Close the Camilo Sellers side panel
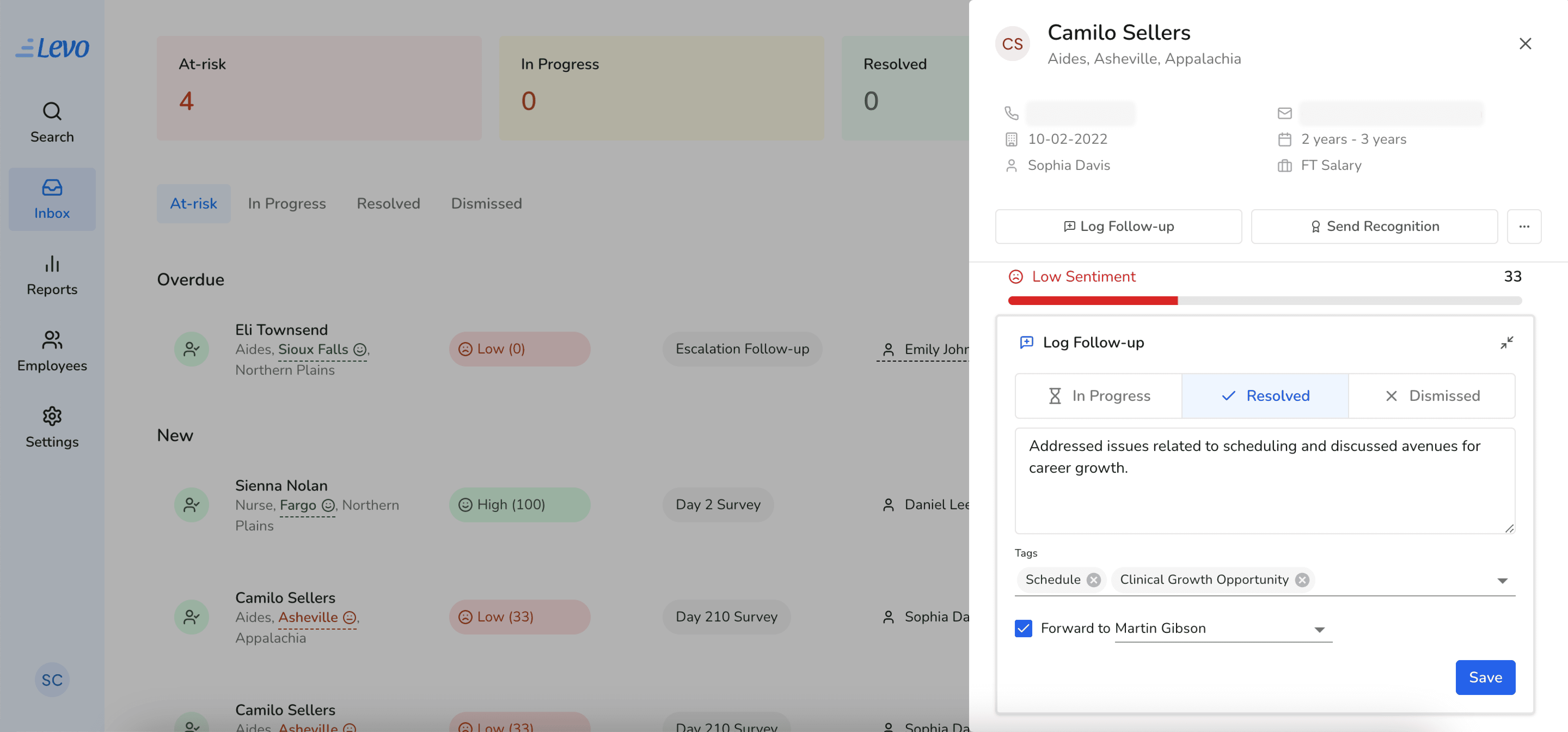This screenshot has height=732, width=1568. [1525, 43]
